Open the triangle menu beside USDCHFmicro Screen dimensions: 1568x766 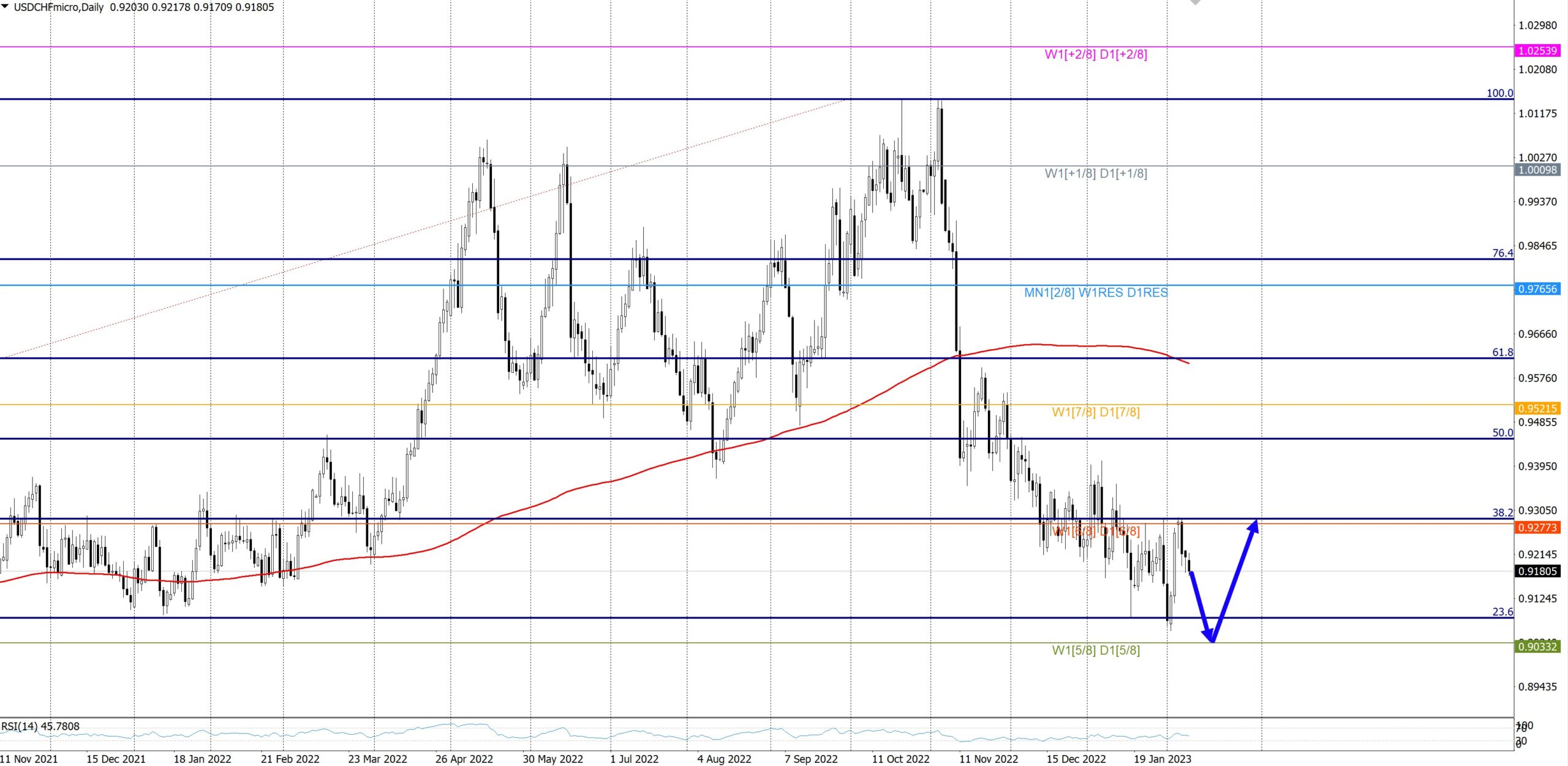tap(6, 7)
